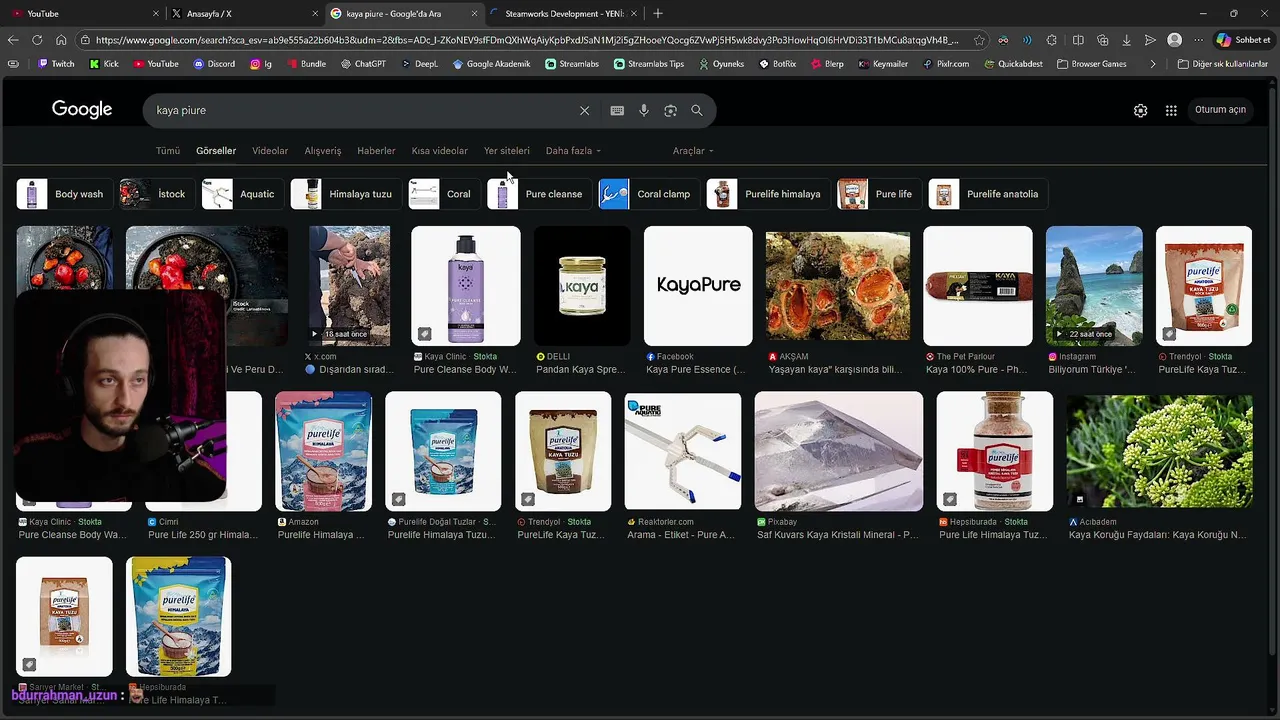Open Diğer sık kullanılanlar folder
The image size is (1280, 720).
click(1222, 64)
